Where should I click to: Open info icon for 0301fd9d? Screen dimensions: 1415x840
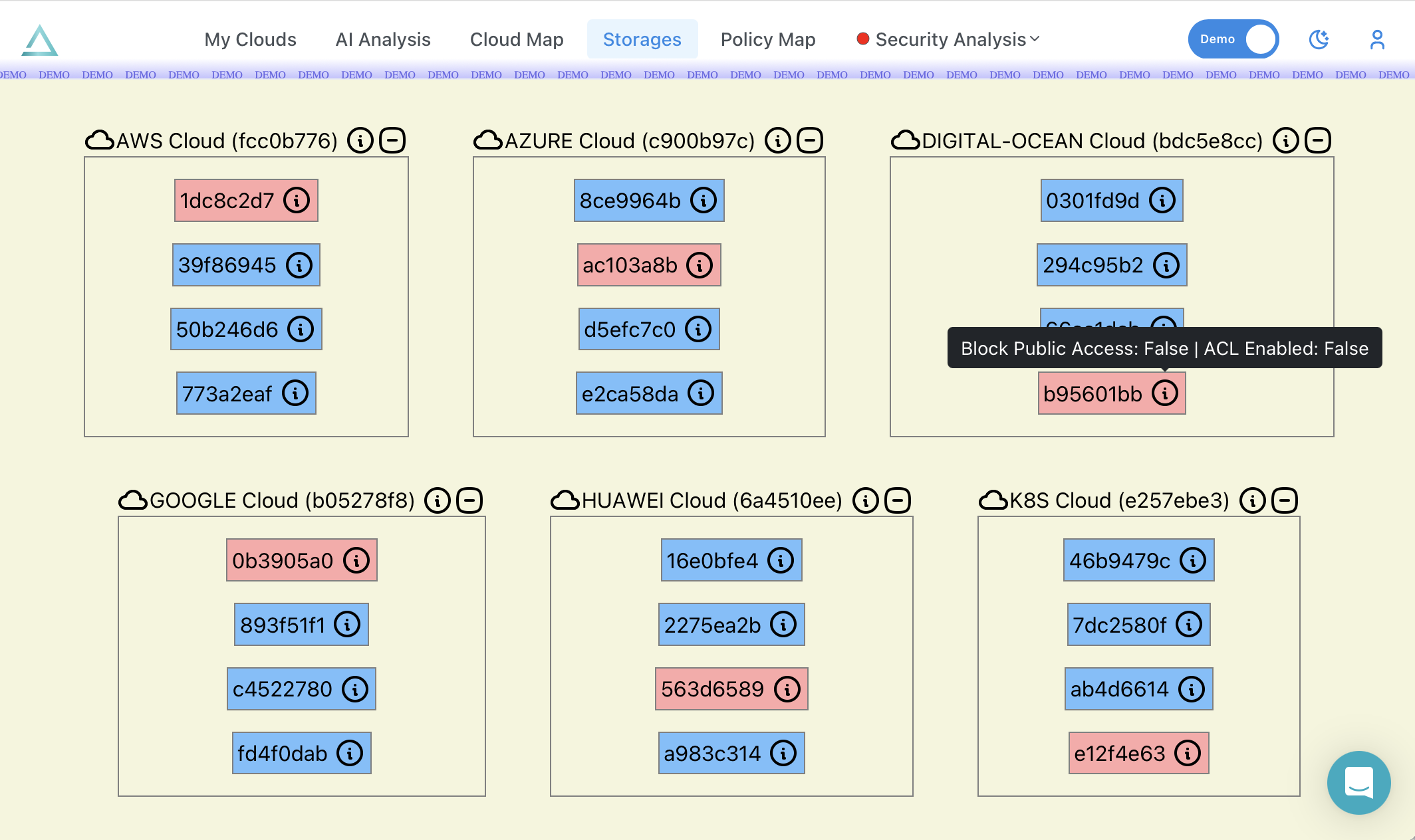pos(1162,200)
